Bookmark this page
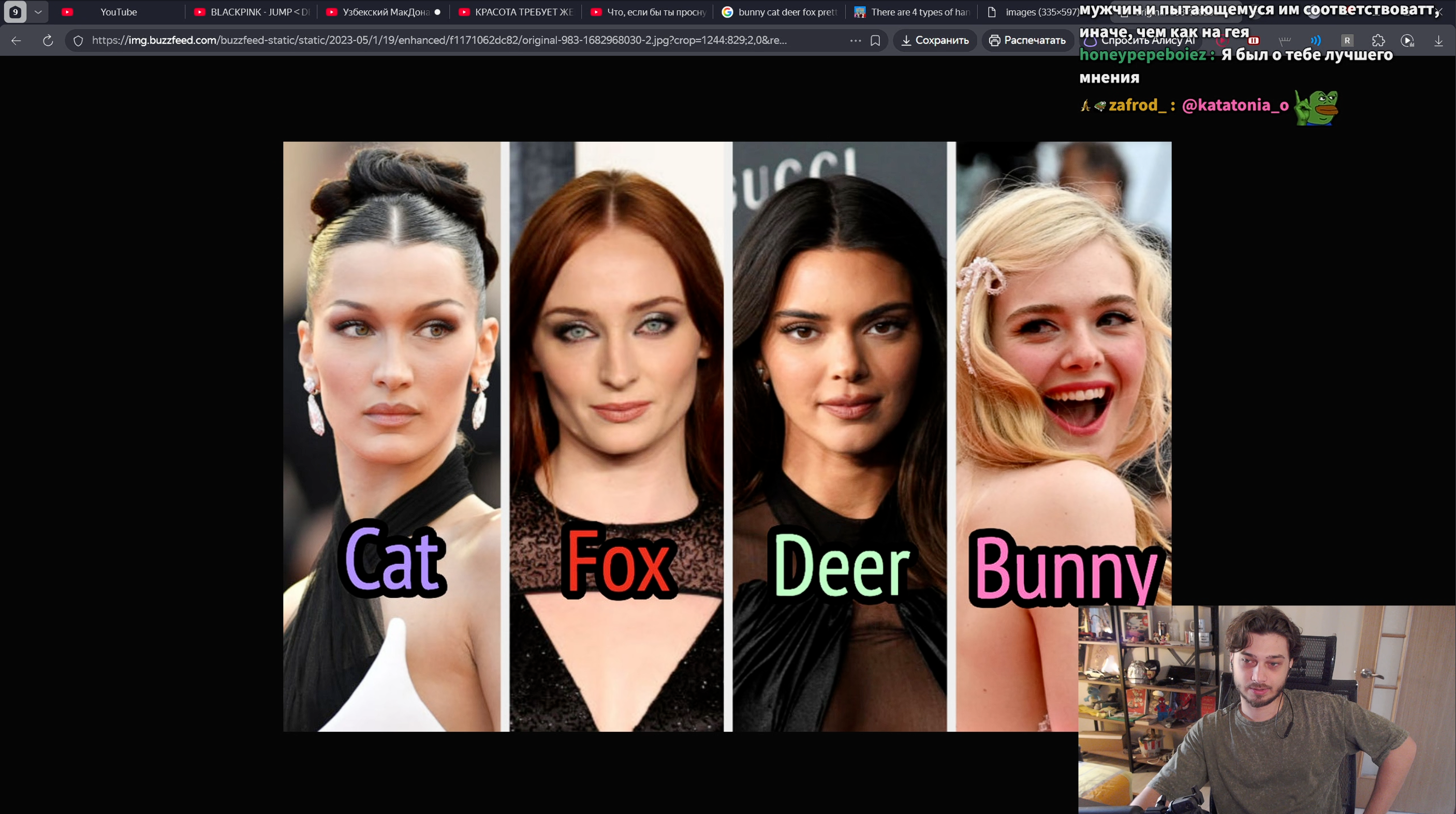The height and width of the screenshot is (814, 1456). tap(876, 41)
